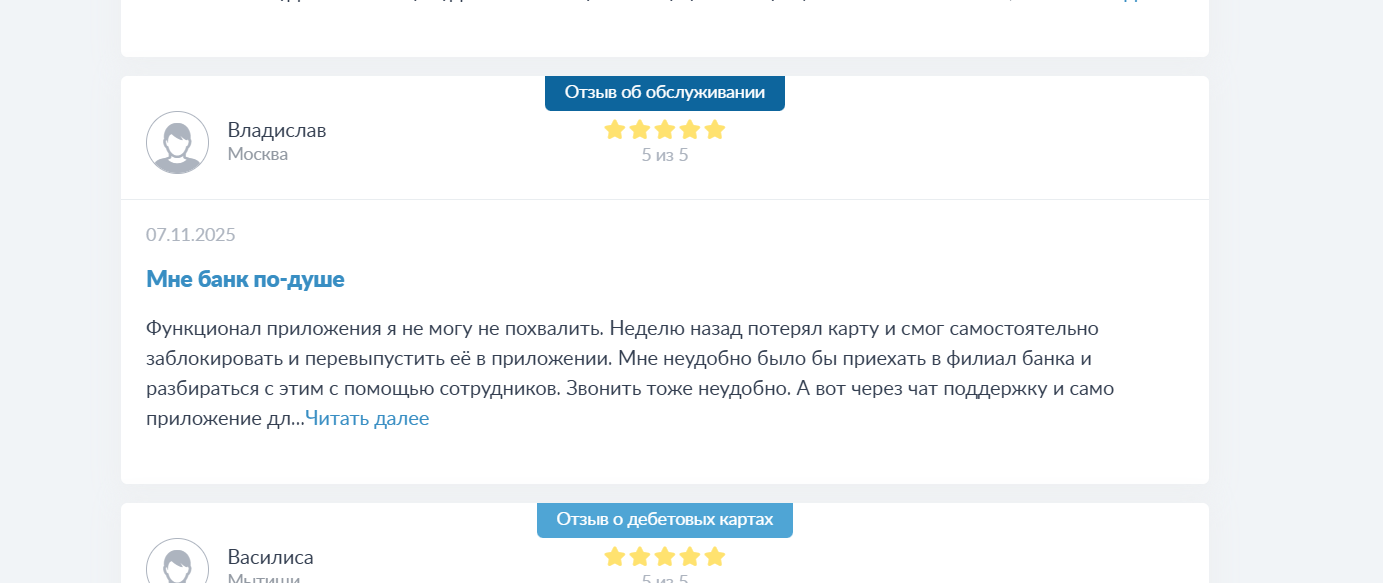The image size is (1383, 583).
Task: Click last star in Василиса's rating
Action: coord(714,557)
